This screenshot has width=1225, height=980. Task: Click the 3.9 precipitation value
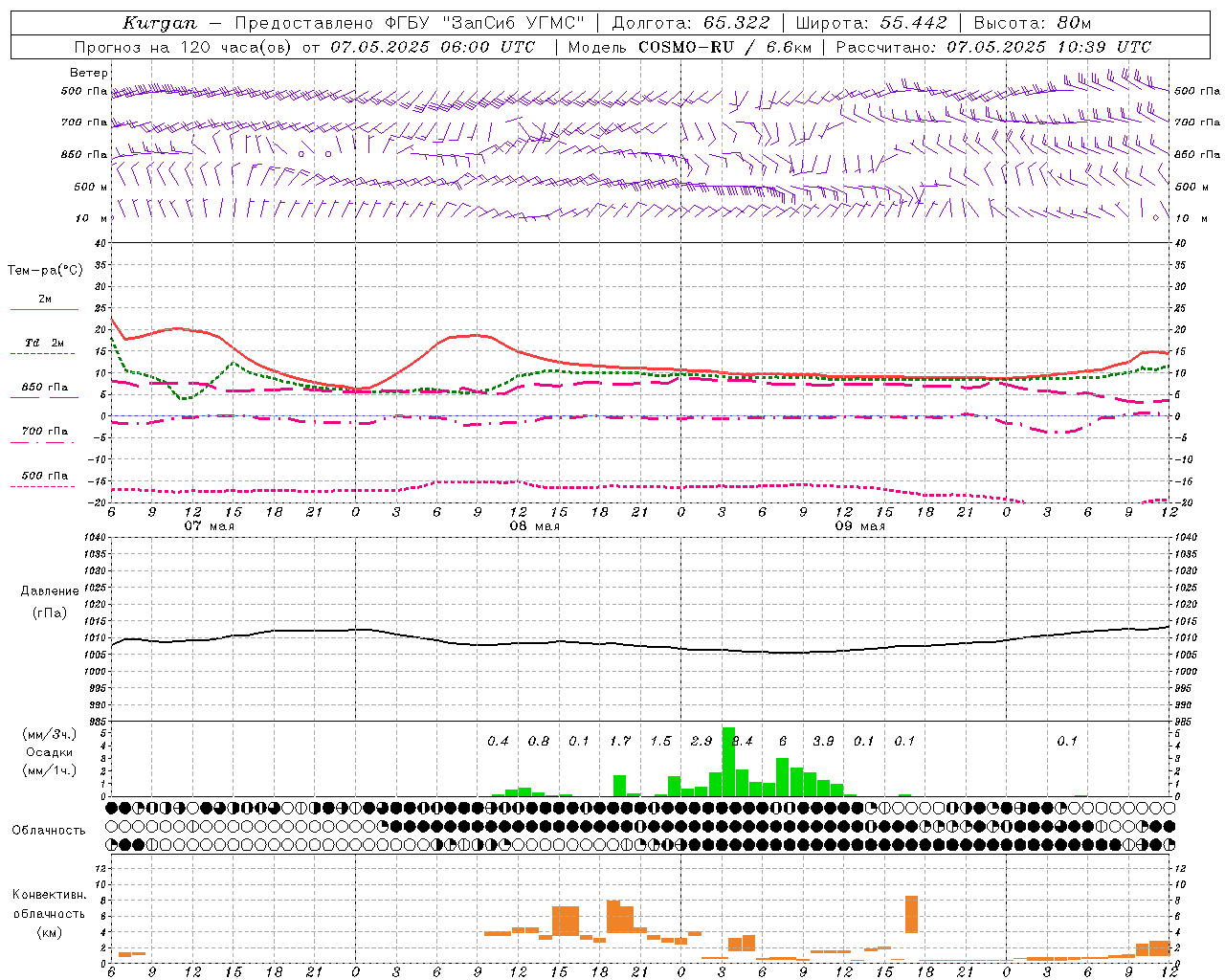[x=823, y=741]
